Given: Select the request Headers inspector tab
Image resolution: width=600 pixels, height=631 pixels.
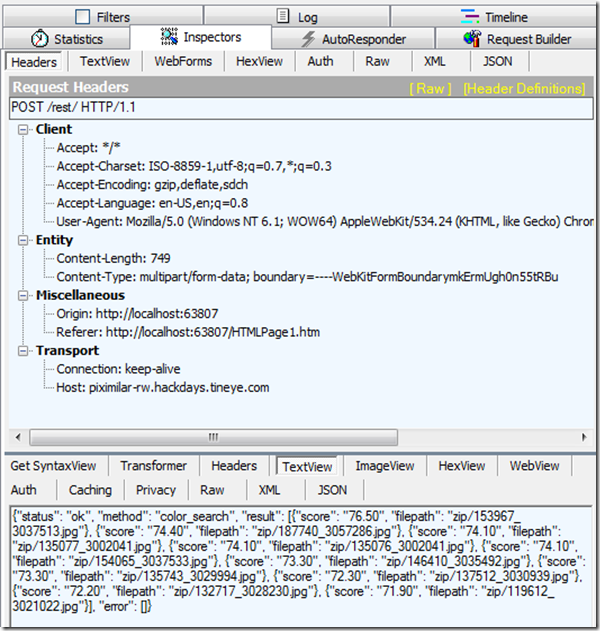Looking at the screenshot, I should [x=34, y=62].
